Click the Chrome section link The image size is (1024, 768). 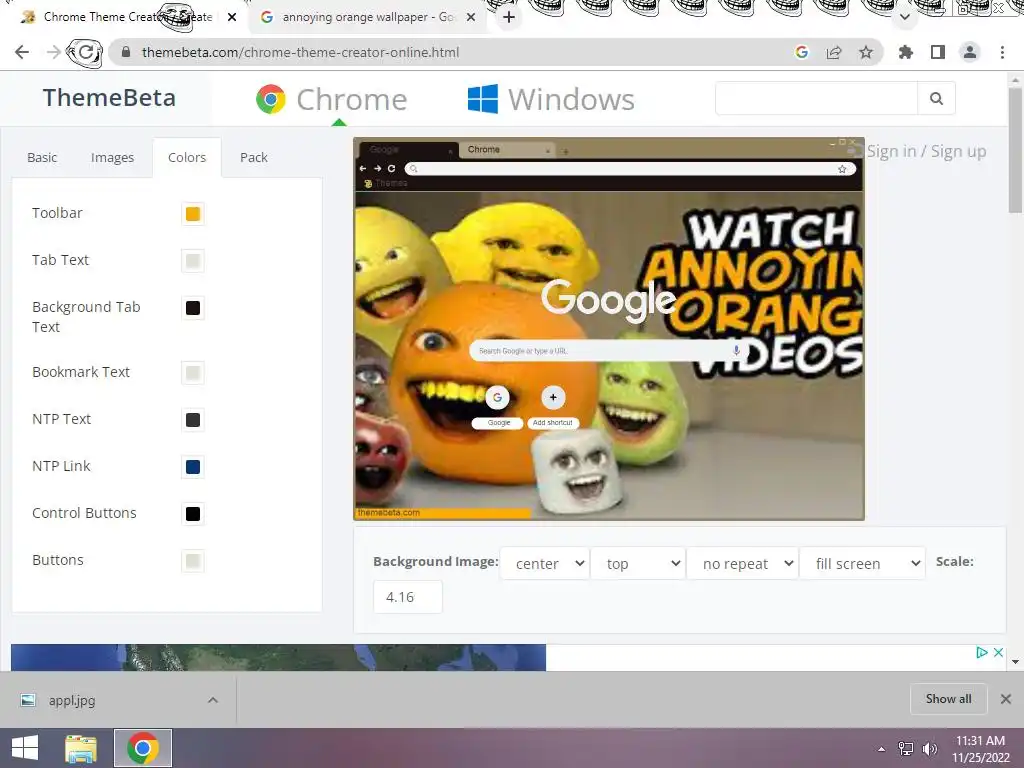[331, 99]
